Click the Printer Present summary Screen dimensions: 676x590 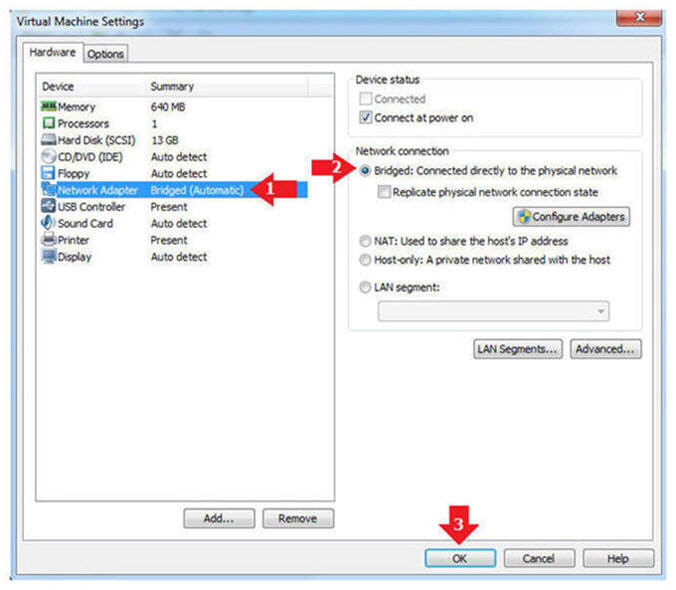(x=169, y=240)
